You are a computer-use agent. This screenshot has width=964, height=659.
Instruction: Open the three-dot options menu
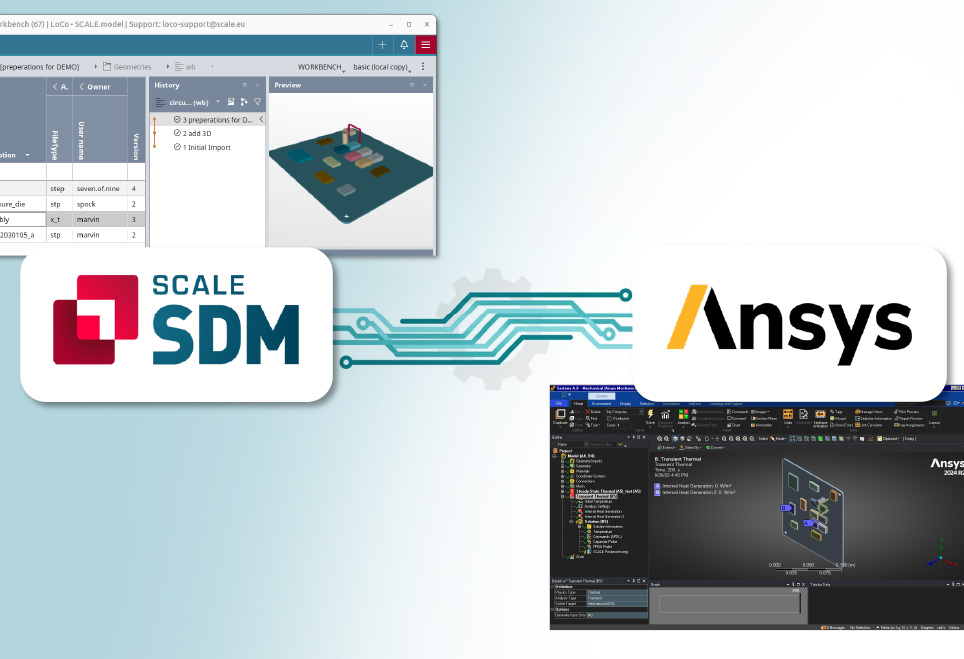423,67
